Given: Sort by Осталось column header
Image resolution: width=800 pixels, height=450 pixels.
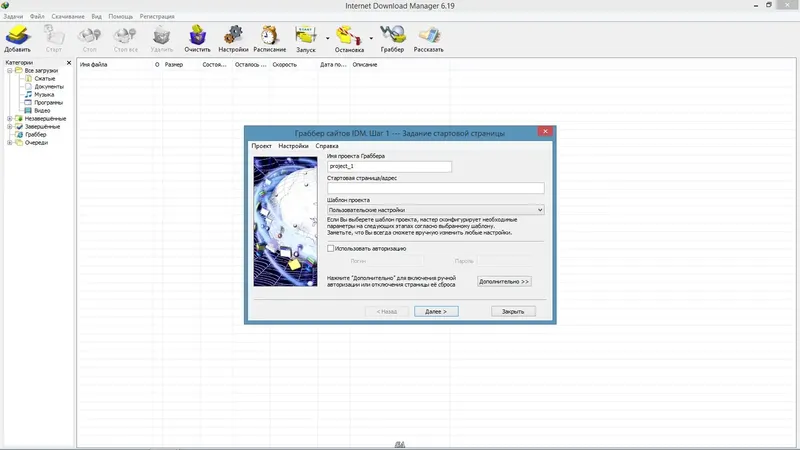Looking at the screenshot, I should point(251,65).
